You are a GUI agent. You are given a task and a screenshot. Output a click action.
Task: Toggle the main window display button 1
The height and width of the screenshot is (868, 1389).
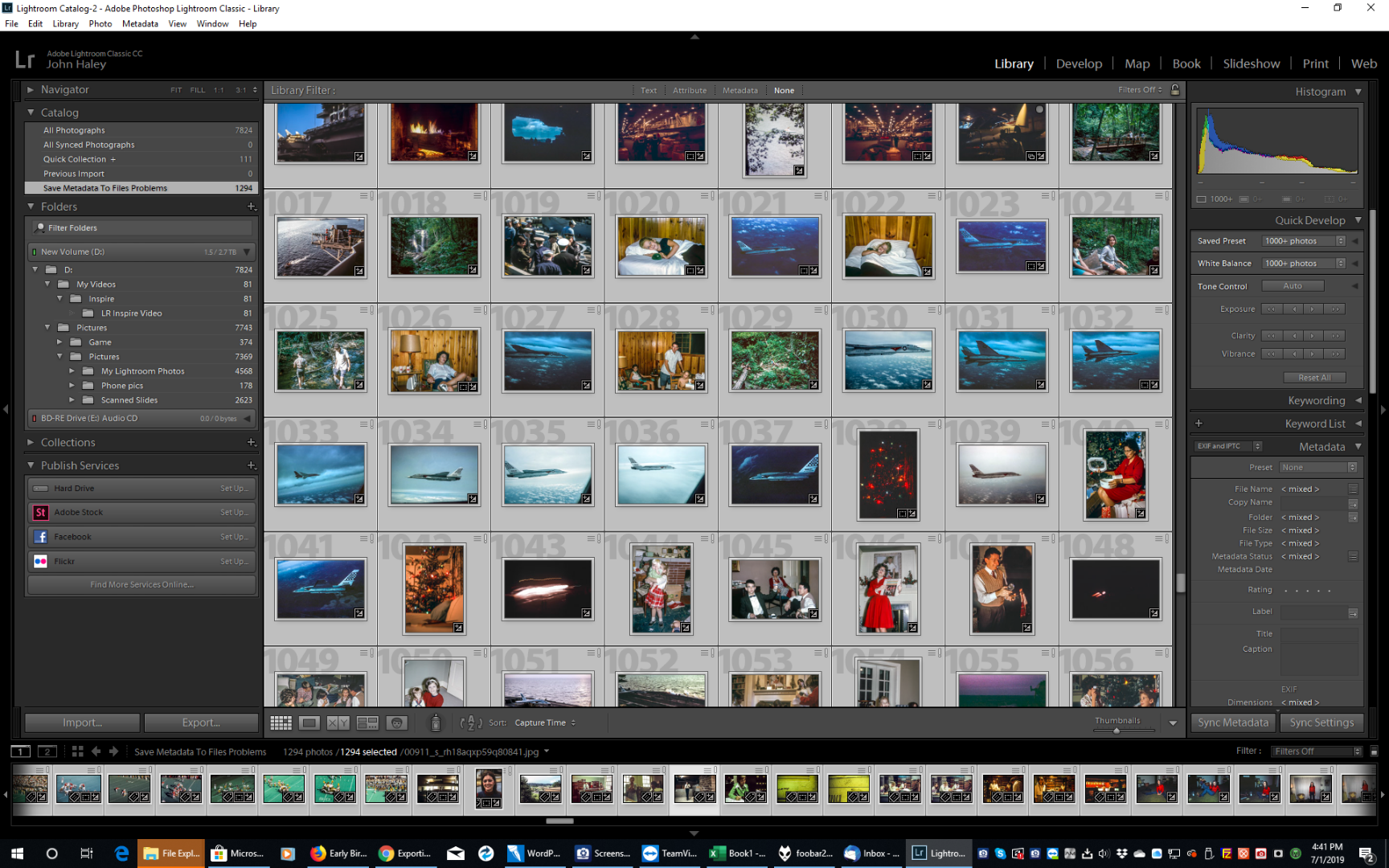point(21,751)
